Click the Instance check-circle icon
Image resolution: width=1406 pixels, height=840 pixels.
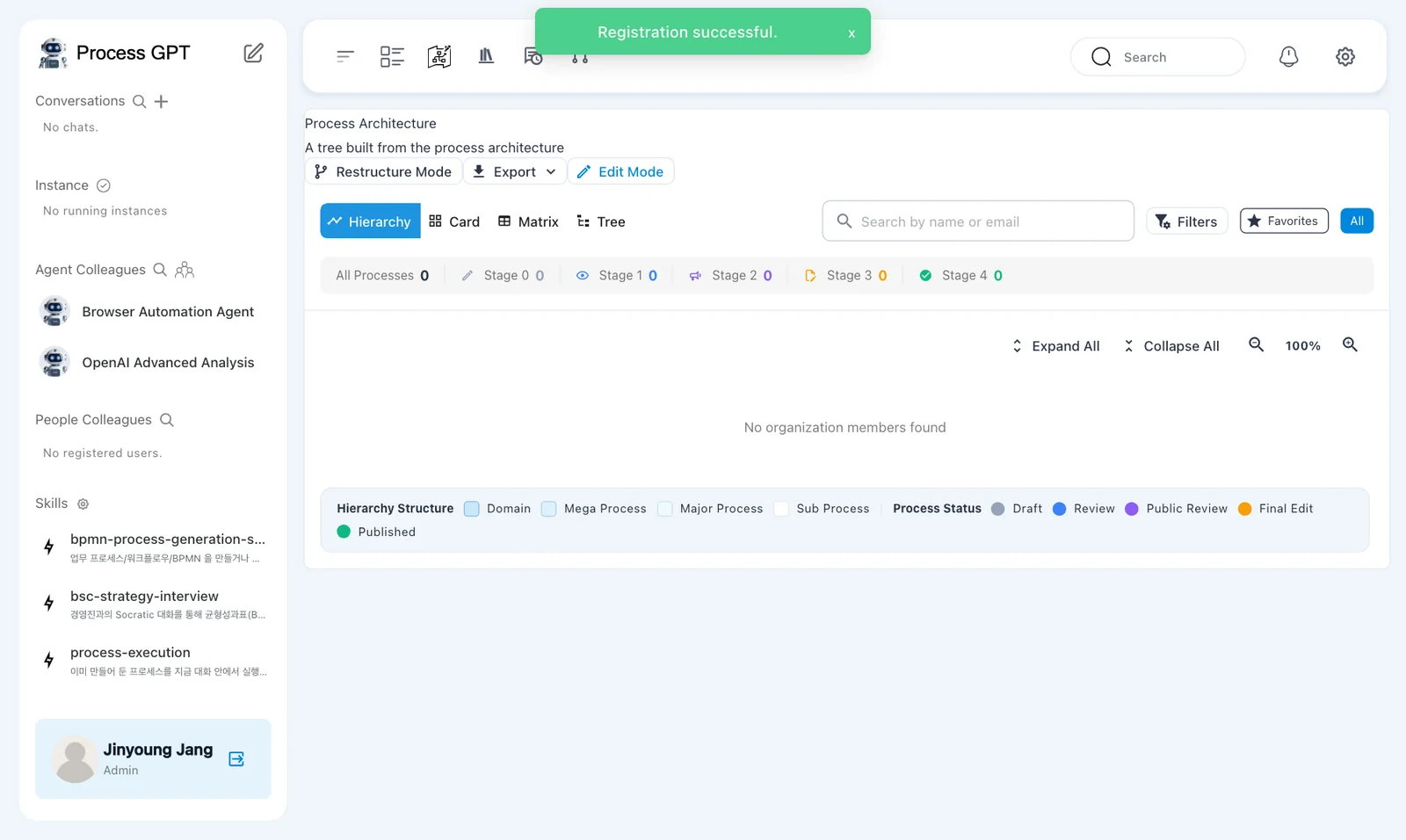click(104, 185)
